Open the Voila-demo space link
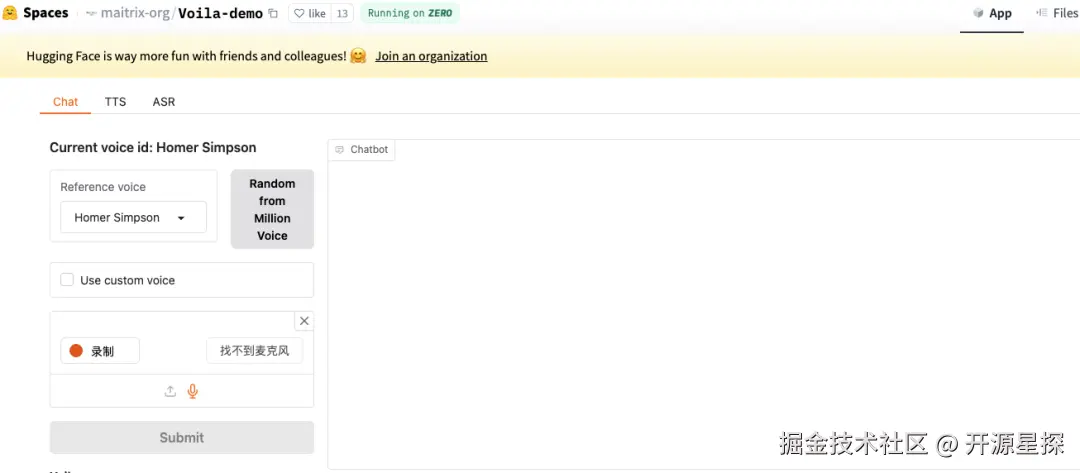This screenshot has width=1080, height=473. 220,13
